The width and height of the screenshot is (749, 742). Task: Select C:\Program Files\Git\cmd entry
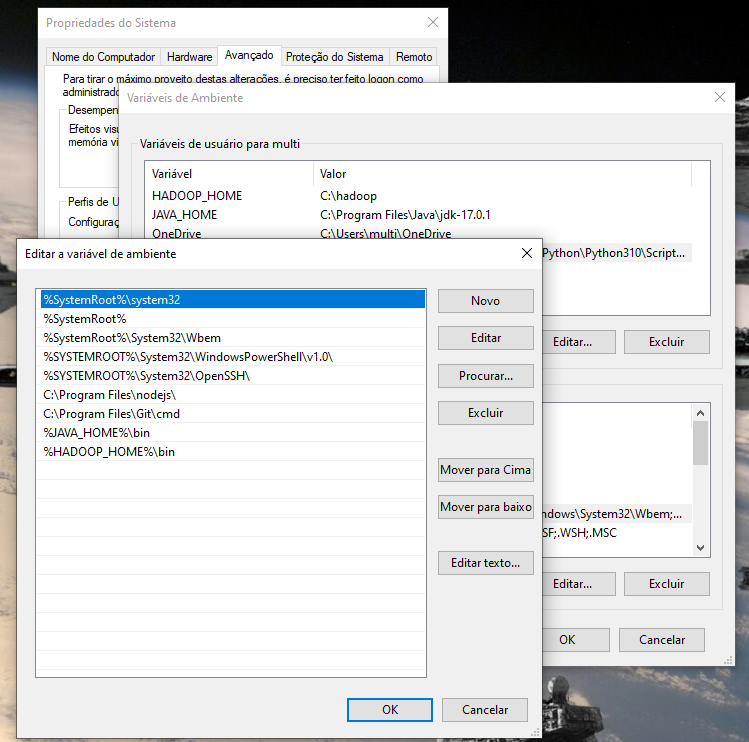pyautogui.click(x=233, y=414)
